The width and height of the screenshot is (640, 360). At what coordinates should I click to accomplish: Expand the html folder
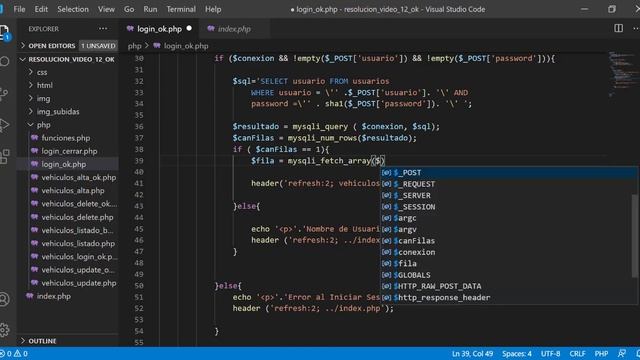(68, 85)
